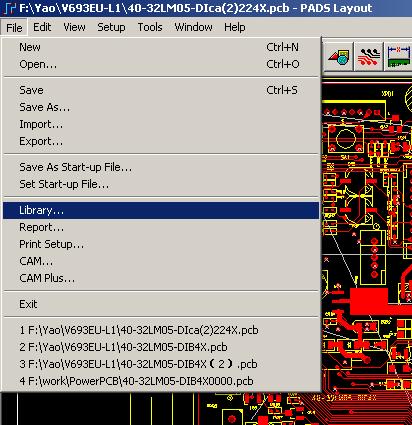Open the Drafting toolbar shapes icon

pyautogui.click(x=339, y=56)
